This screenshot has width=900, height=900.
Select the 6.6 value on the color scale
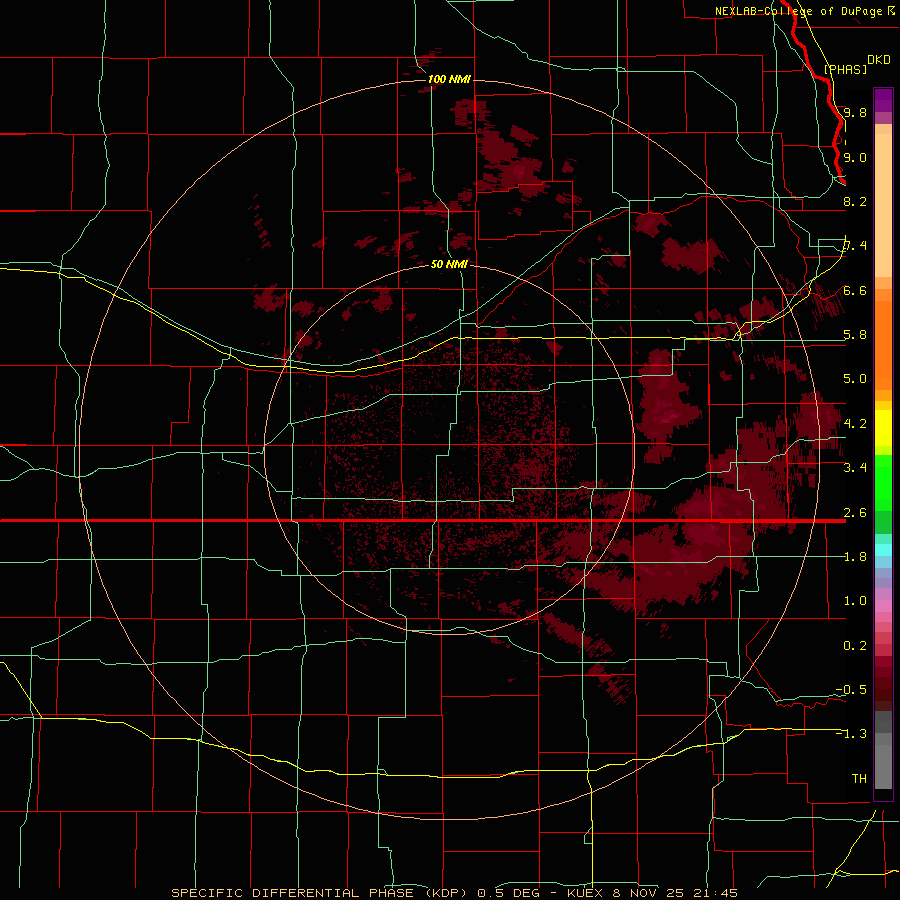(x=855, y=290)
